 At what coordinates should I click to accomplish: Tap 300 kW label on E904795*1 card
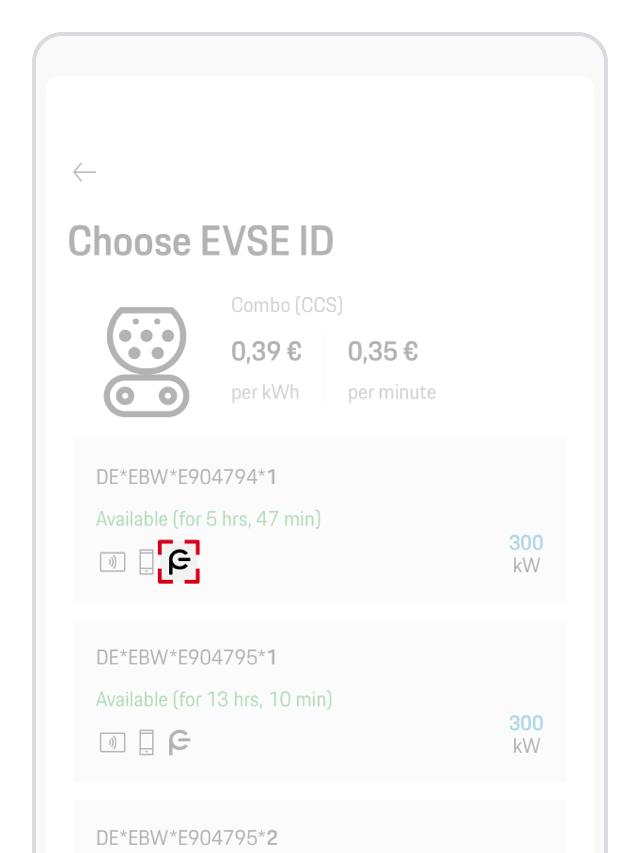pyautogui.click(x=526, y=734)
